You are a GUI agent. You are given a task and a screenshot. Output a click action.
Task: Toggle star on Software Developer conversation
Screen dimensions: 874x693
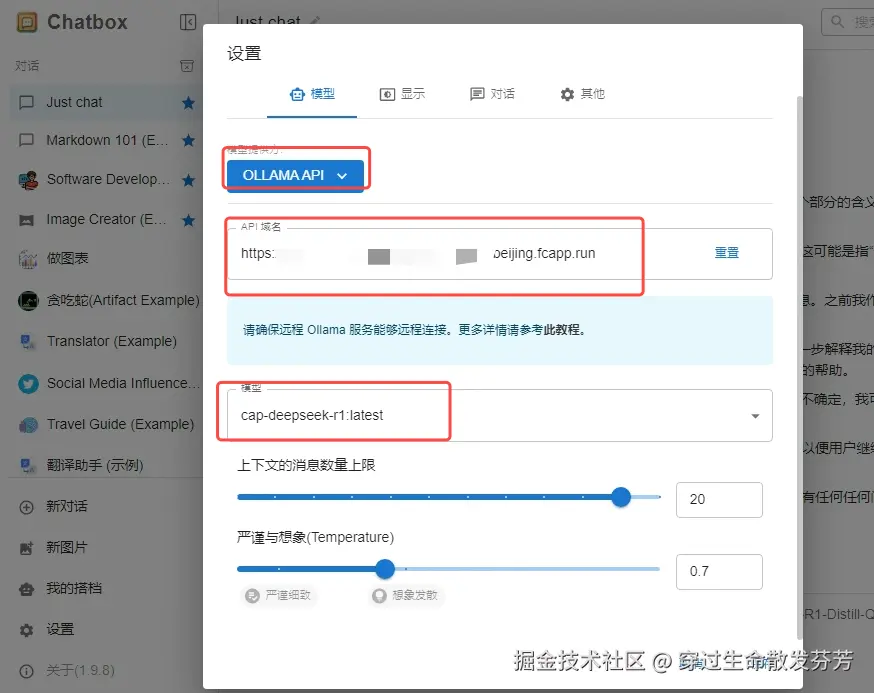[188, 180]
